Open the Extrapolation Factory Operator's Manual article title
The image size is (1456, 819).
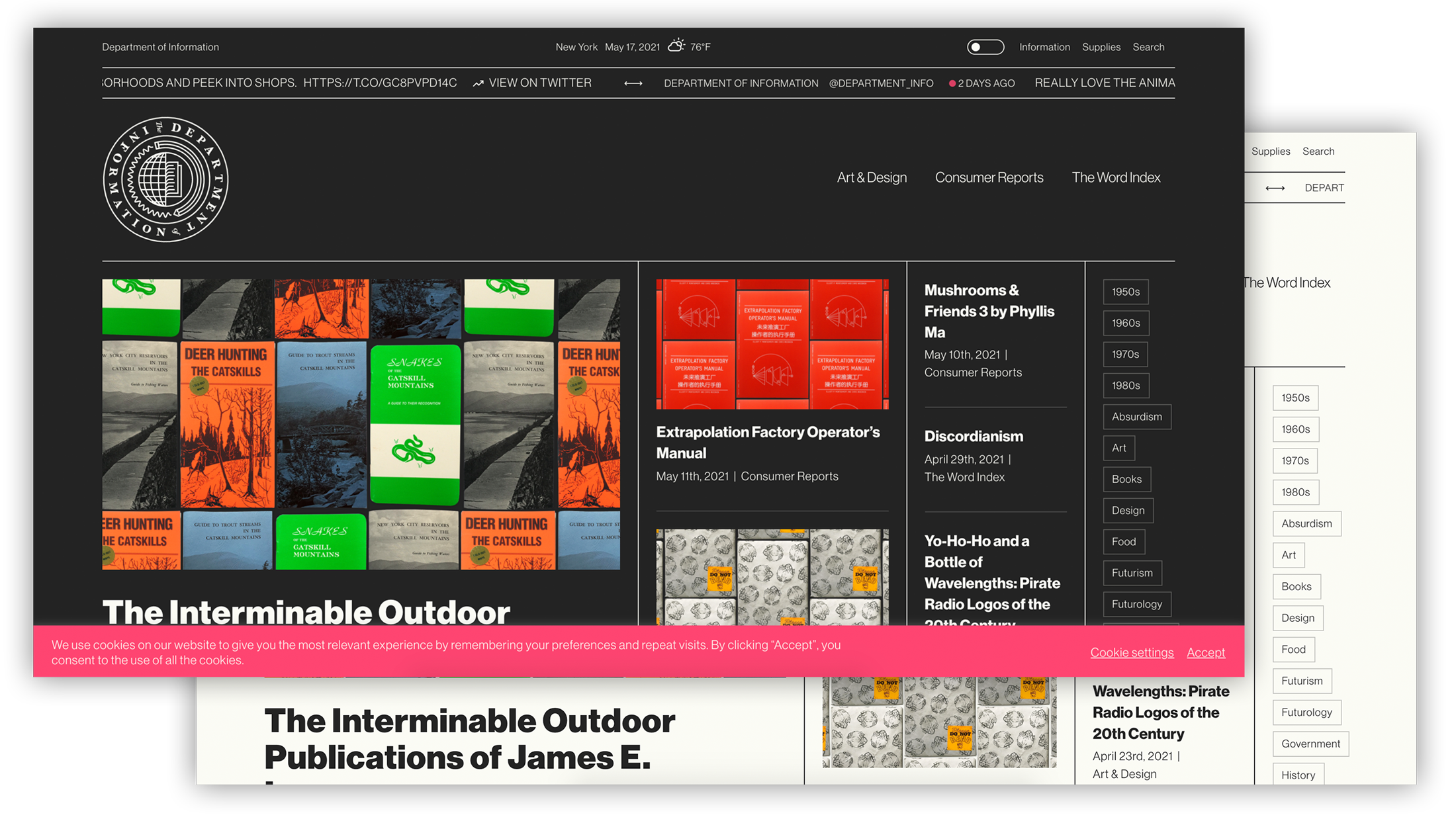click(x=768, y=442)
